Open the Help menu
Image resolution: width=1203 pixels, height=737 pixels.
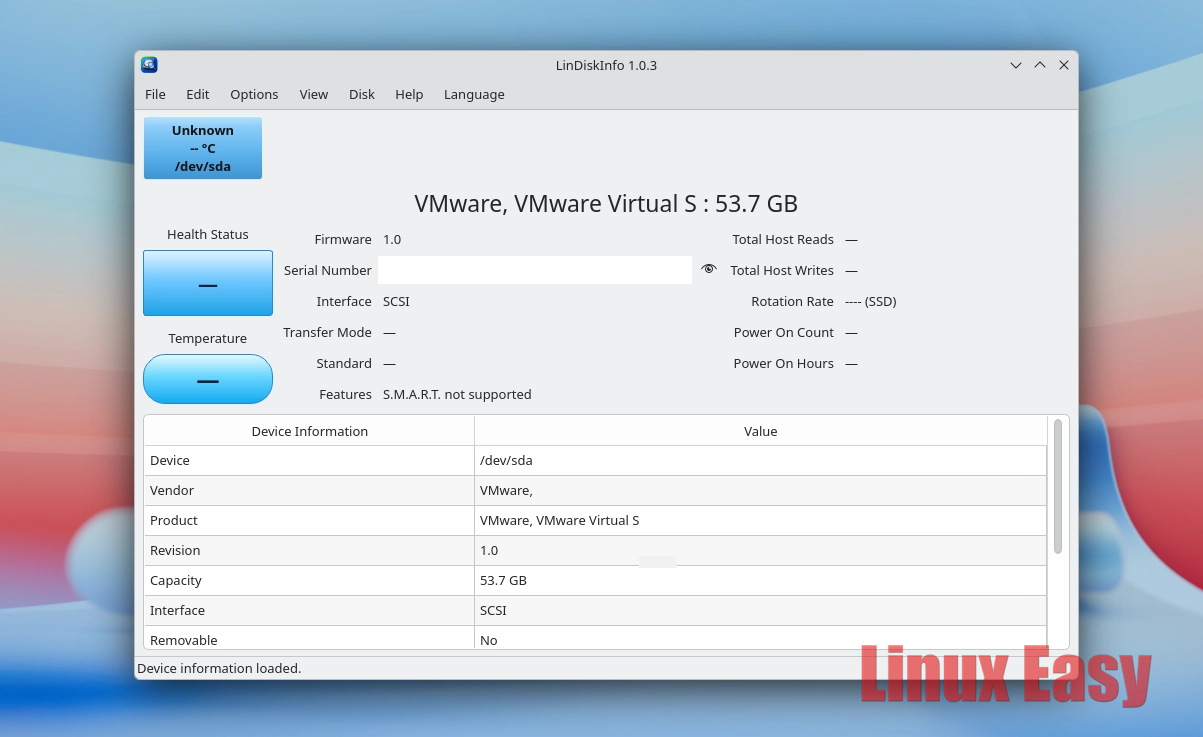pyautogui.click(x=409, y=94)
